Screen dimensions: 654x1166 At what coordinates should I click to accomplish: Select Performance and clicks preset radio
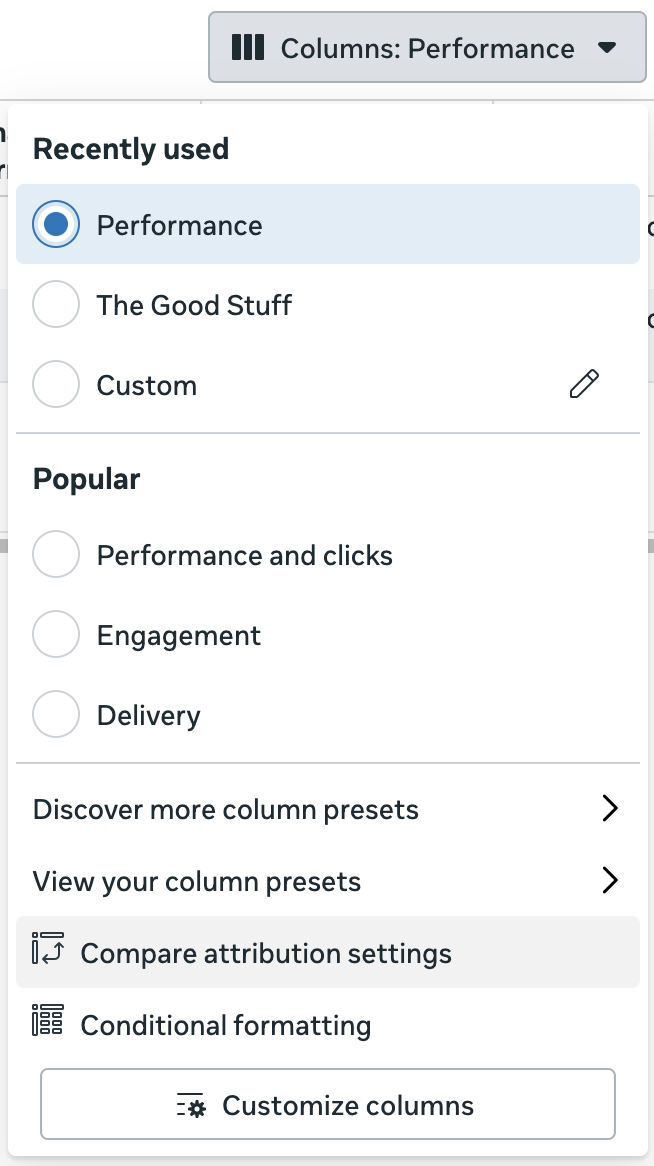56,555
